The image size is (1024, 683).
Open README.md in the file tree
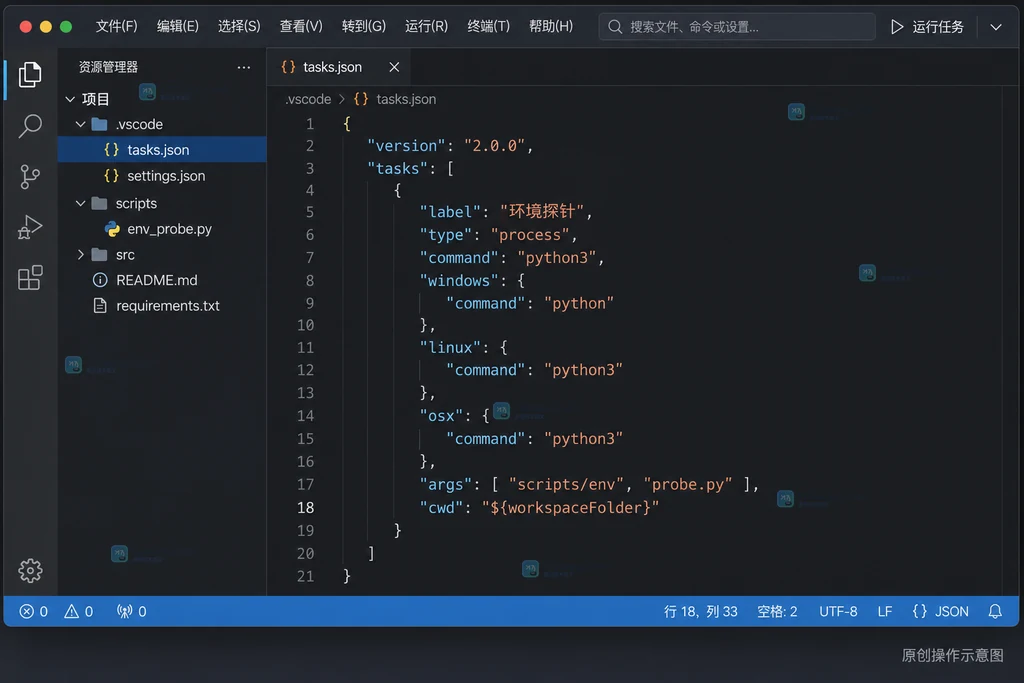[x=162, y=280]
